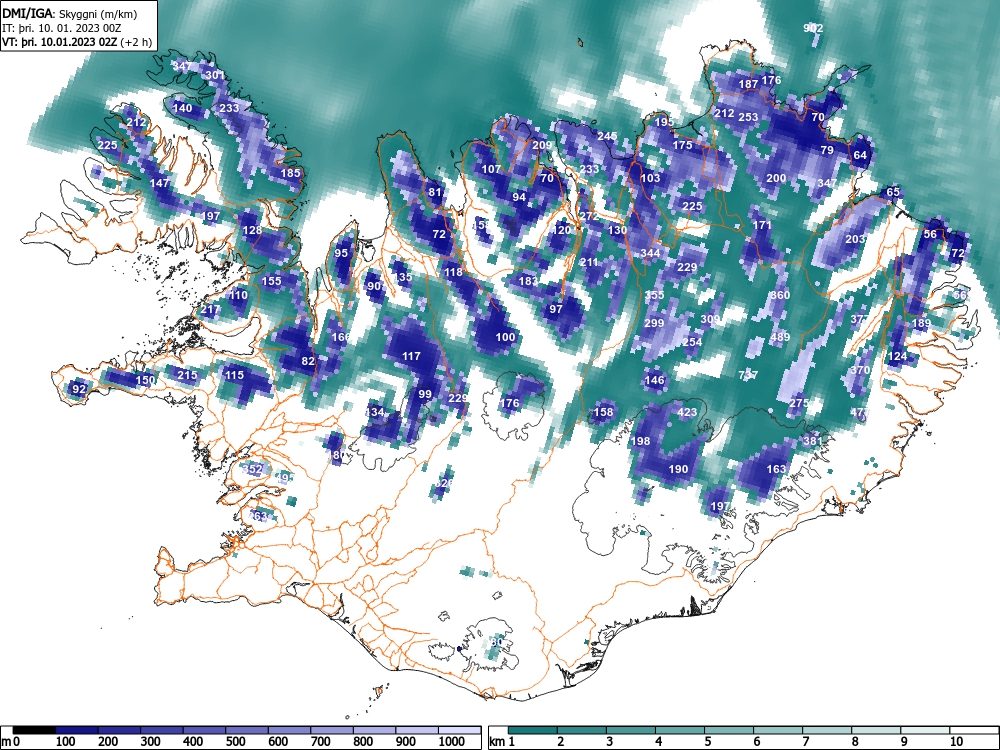Click the DMI/IGA Skyggni (m/km) title
Viewport: 1000px width, 750px height.
[x=70, y=13]
